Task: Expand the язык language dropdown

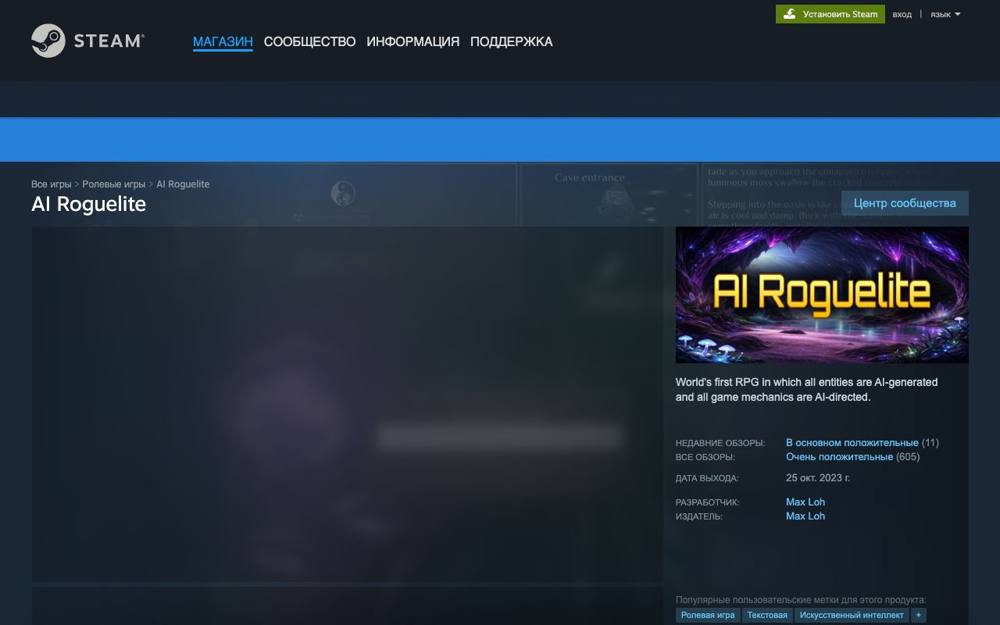Action: click(945, 14)
